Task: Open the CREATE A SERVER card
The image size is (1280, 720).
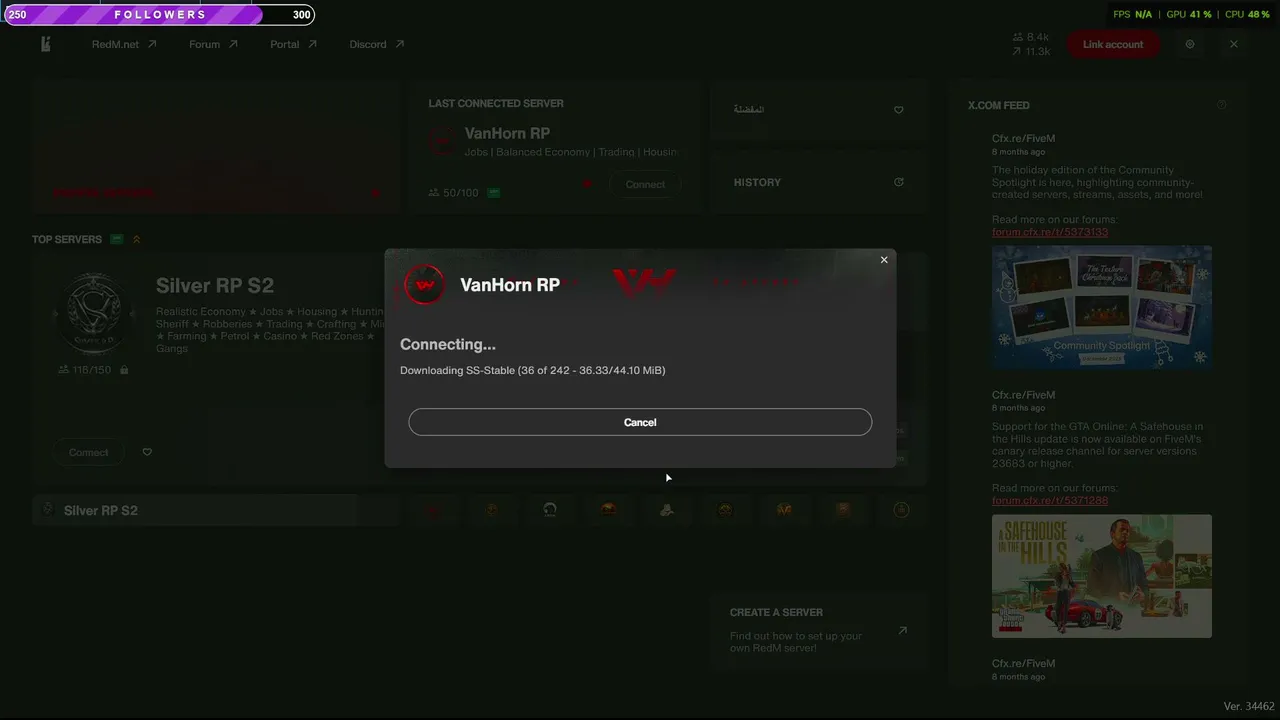Action: click(818, 632)
